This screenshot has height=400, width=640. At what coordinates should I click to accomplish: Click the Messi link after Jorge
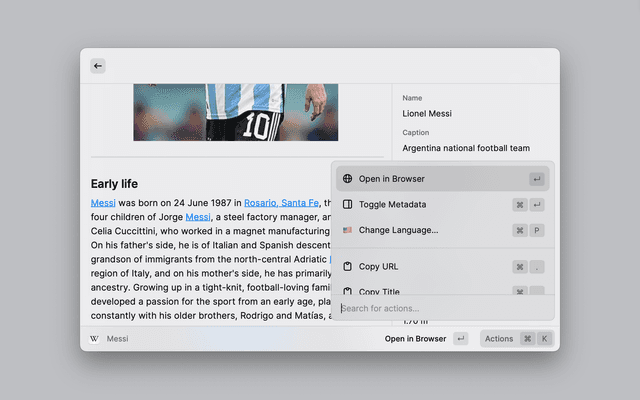197,216
